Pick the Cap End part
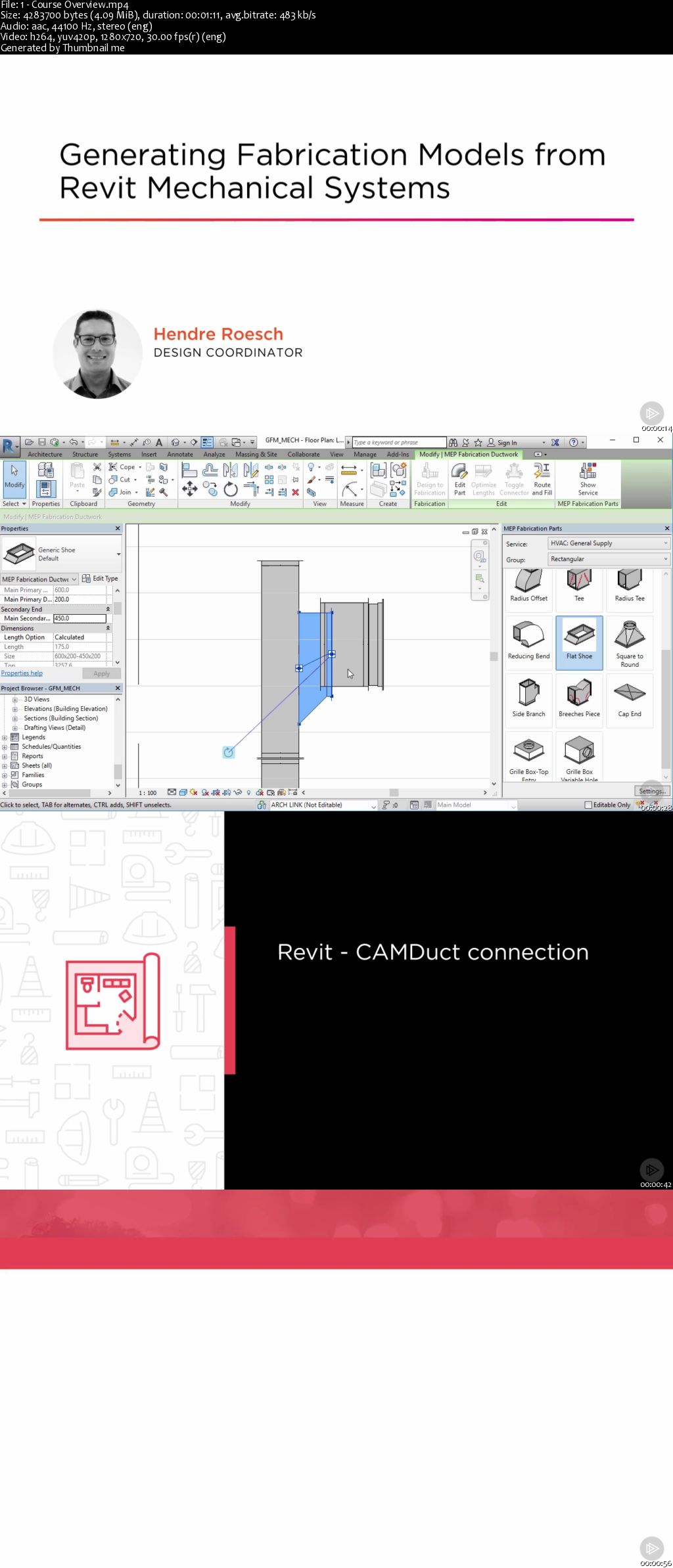The height and width of the screenshot is (1568, 673). point(630,700)
